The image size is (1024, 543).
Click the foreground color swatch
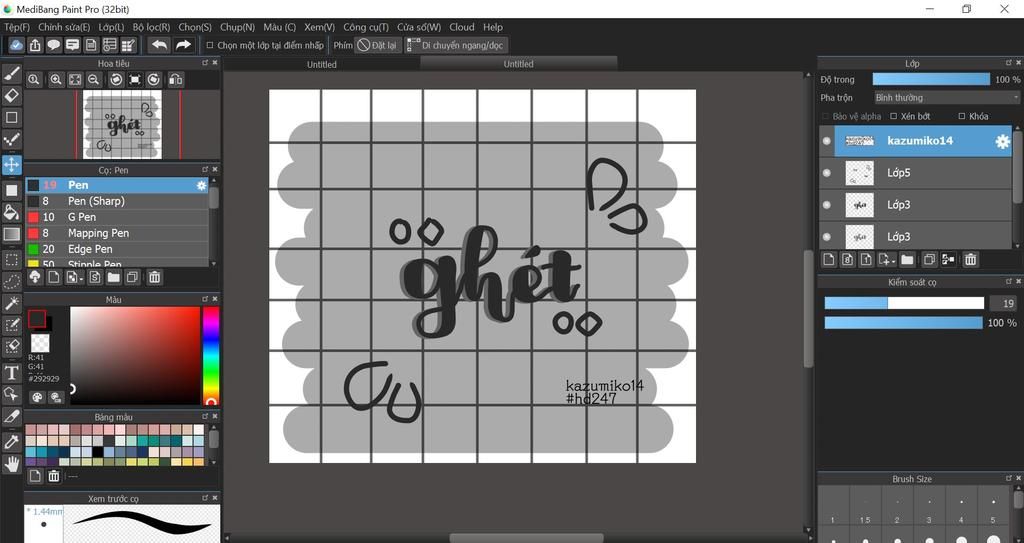37,319
